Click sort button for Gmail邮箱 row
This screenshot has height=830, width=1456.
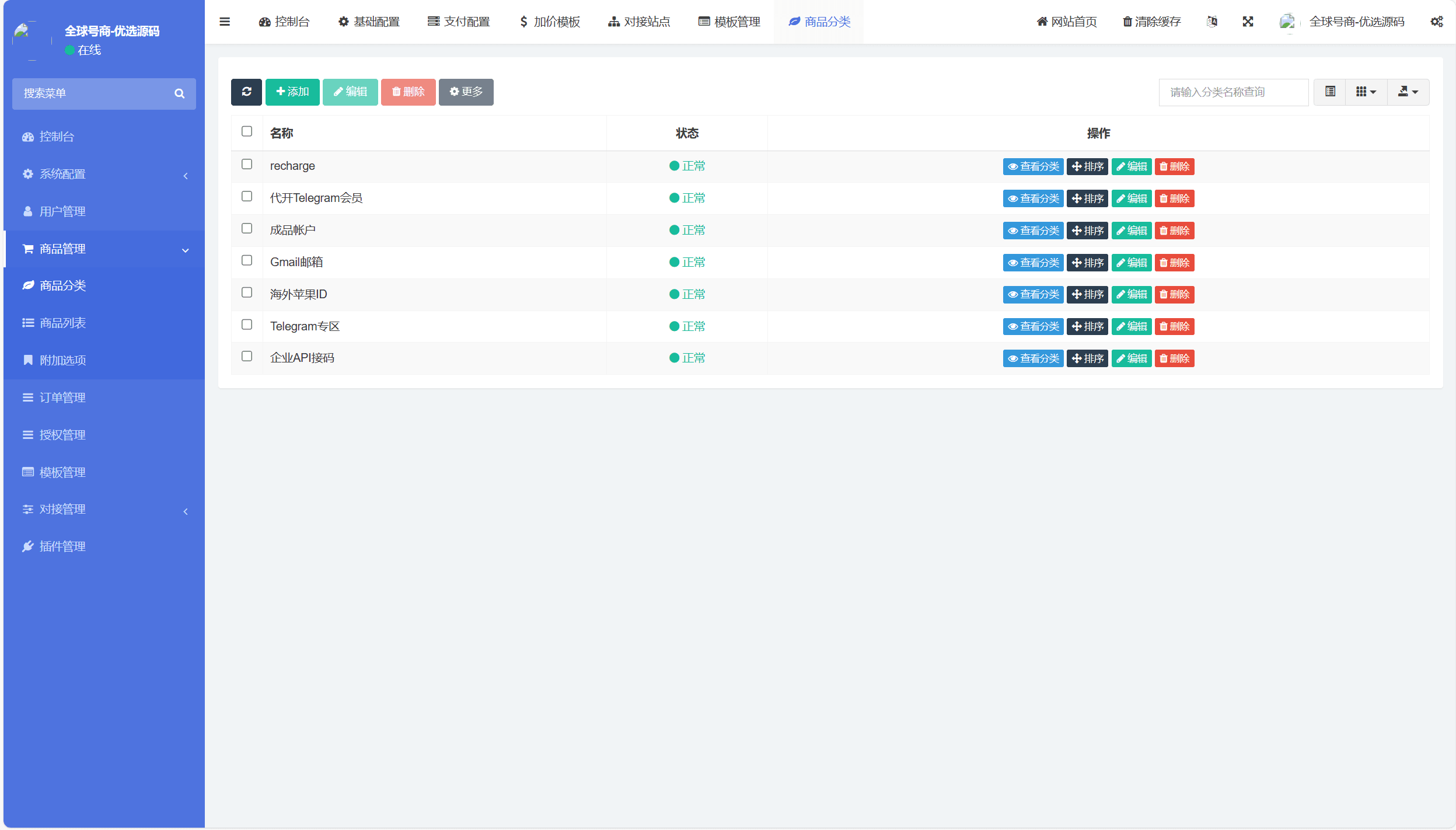point(1087,263)
